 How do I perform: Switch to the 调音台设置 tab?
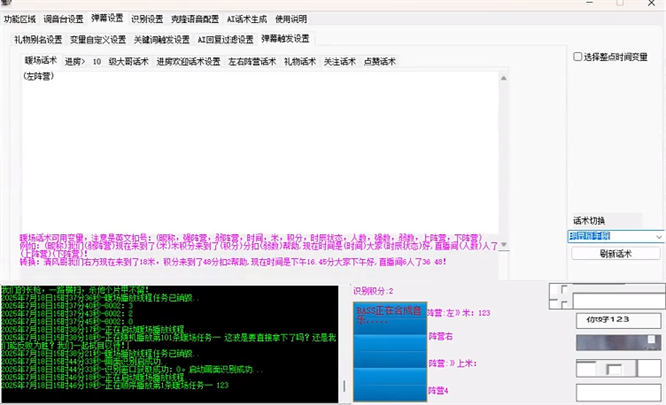click(63, 20)
